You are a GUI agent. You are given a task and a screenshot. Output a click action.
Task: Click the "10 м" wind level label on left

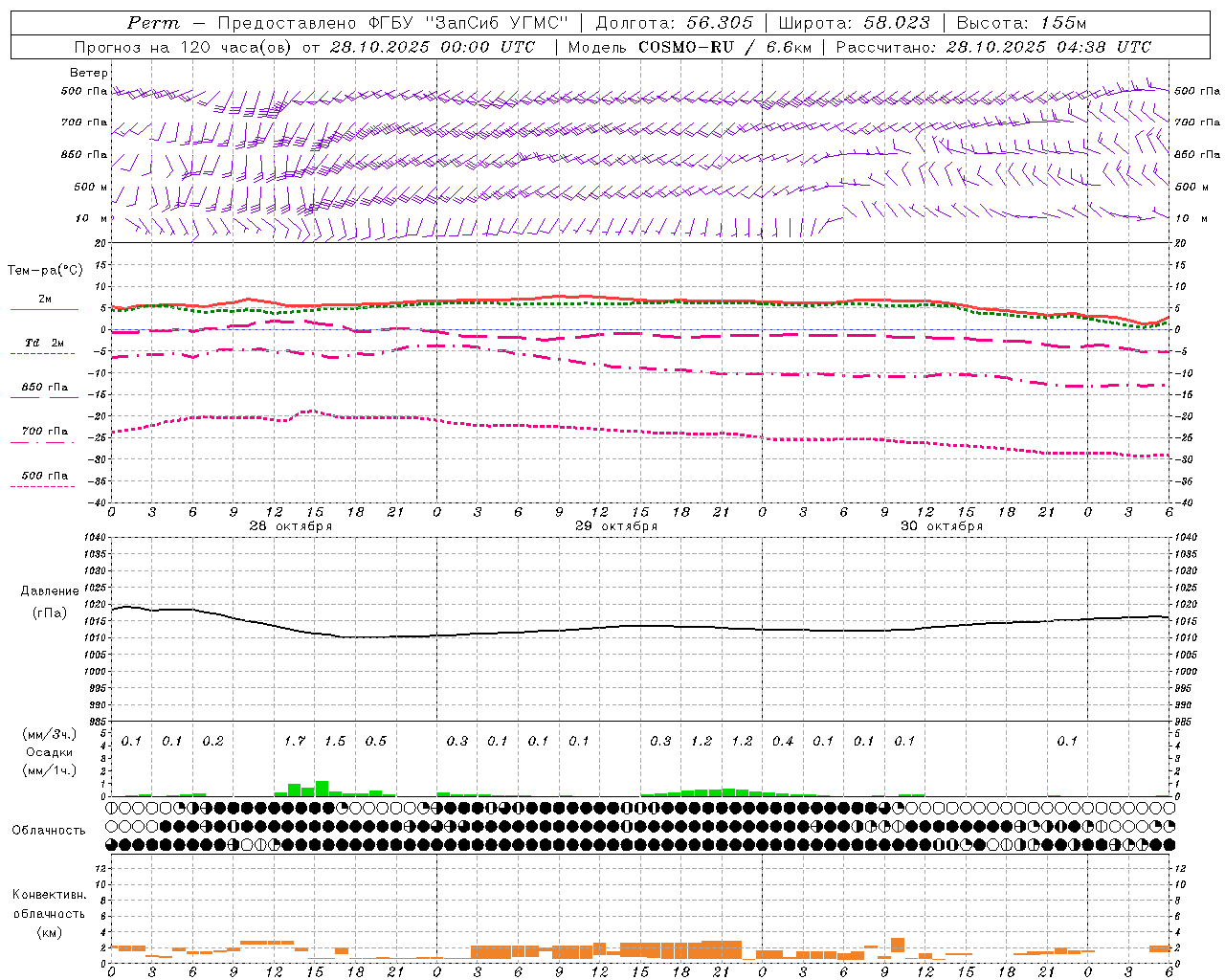[92, 218]
